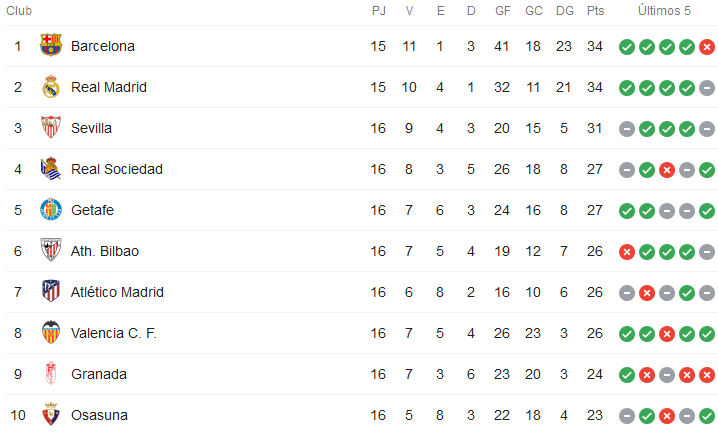718x433 pixels.
Task: Click Barcelona's red loss indicator
Action: (707, 47)
